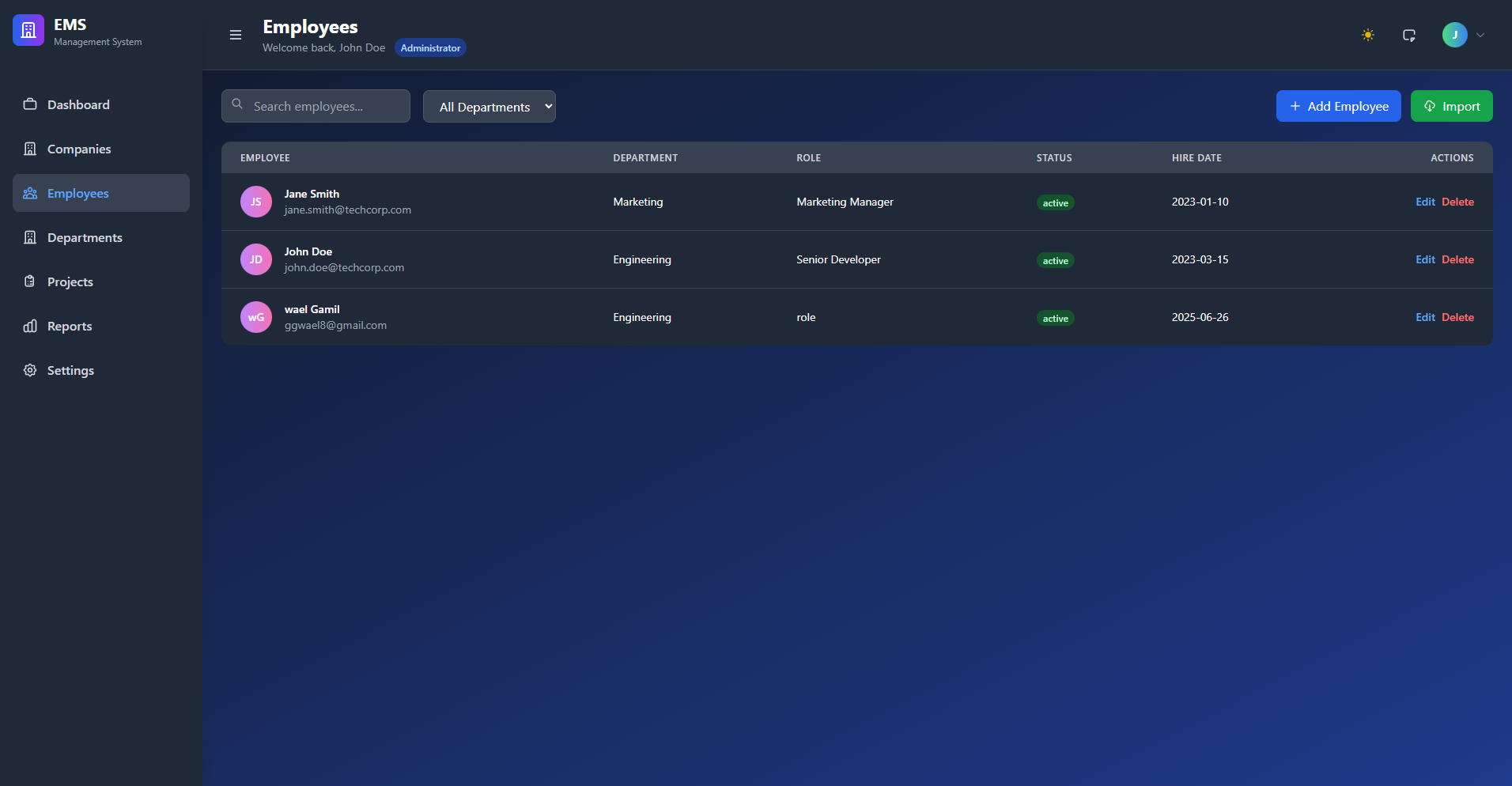1512x786 pixels.
Task: Toggle Jane Smith's active status badge
Action: point(1055,202)
